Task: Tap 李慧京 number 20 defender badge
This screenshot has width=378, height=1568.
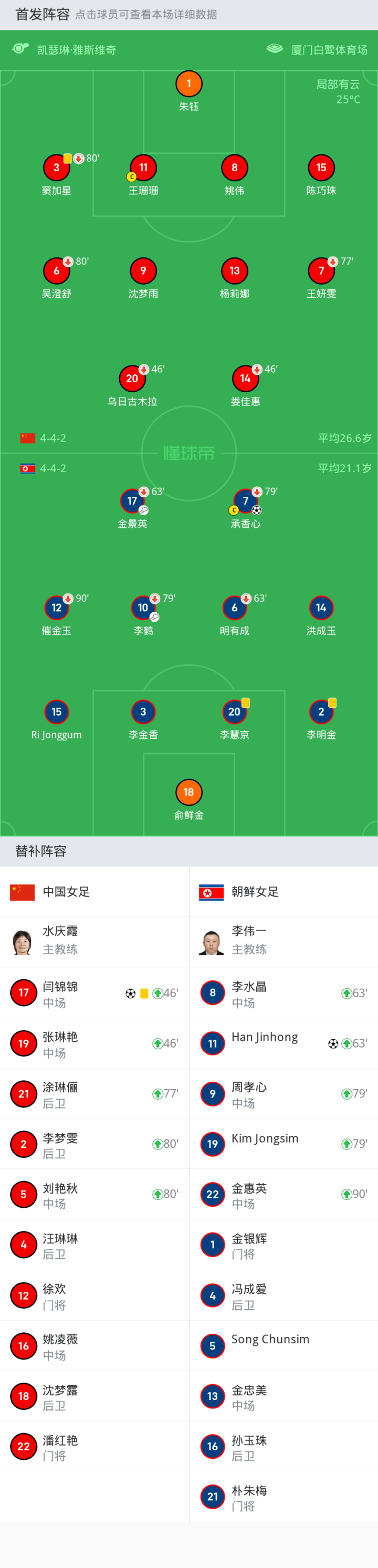Action: pos(234,712)
